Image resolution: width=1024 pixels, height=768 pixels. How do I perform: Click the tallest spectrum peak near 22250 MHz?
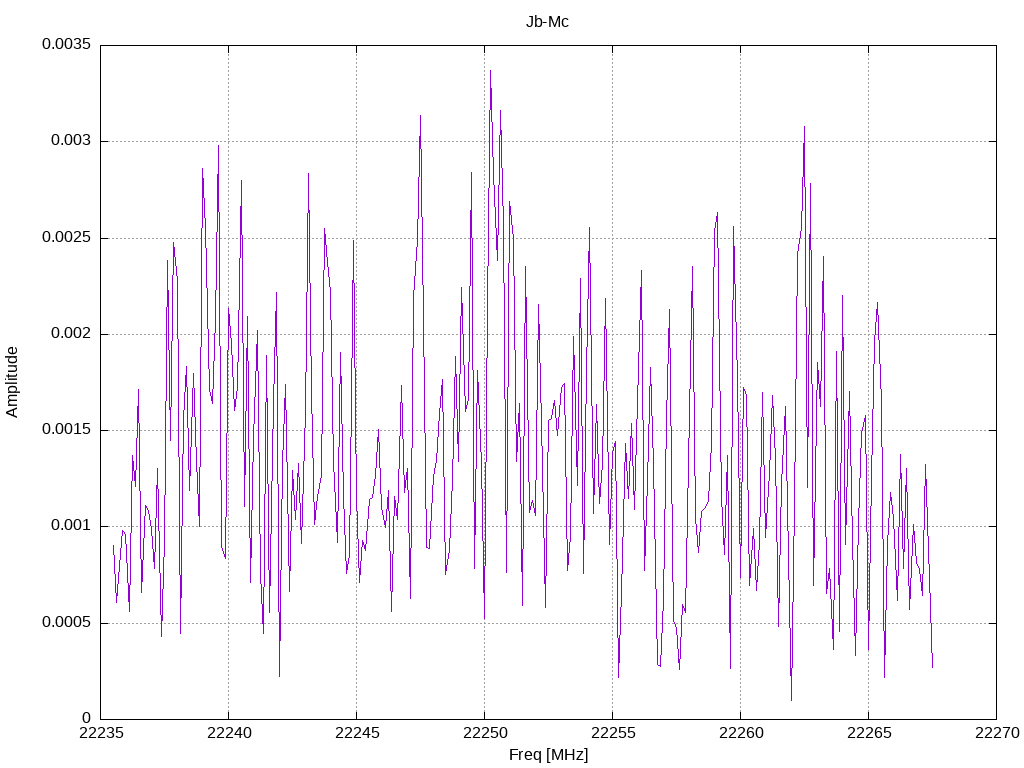pyautogui.click(x=490, y=71)
